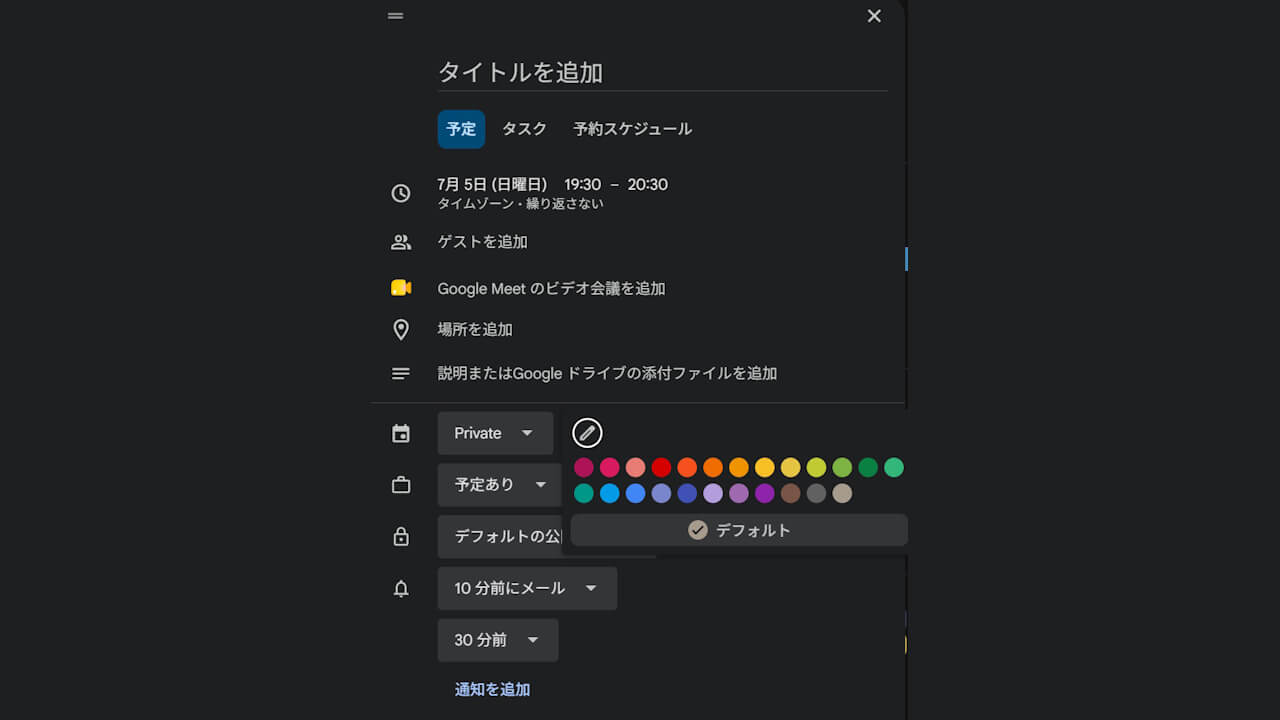This screenshot has width=1280, height=720.
Task: Pick the pure red color swatch
Action: click(661, 467)
